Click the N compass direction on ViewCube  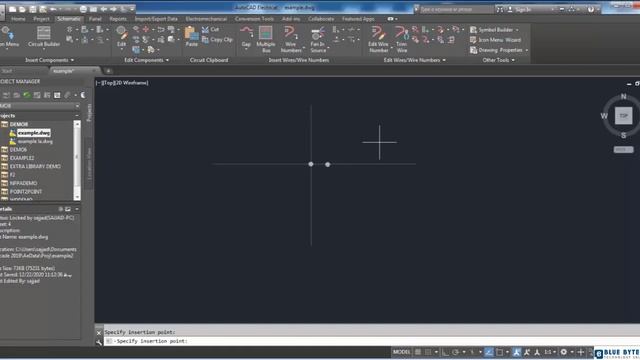pyautogui.click(x=623, y=96)
